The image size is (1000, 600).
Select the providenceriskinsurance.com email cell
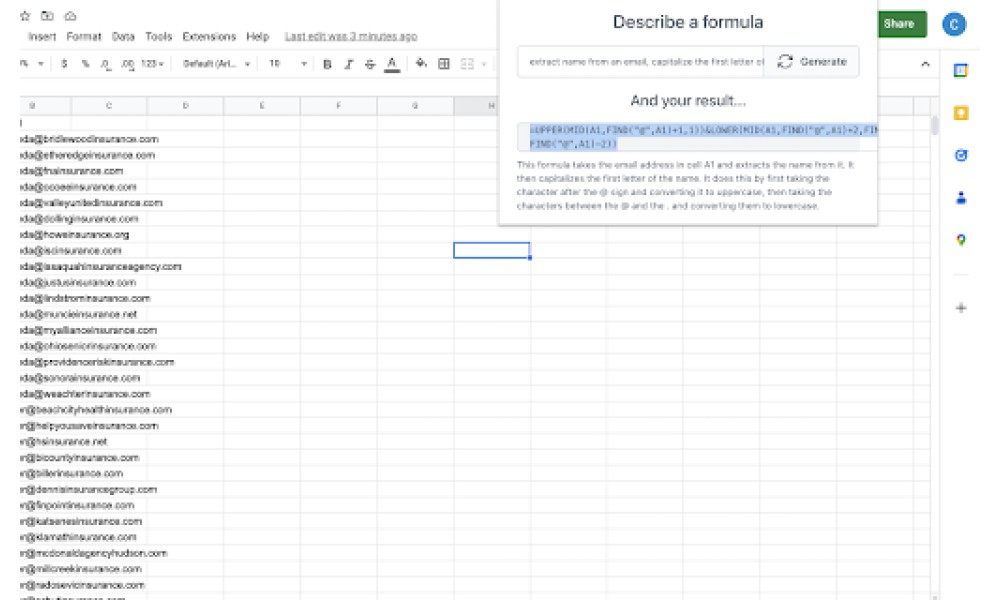pos(97,362)
